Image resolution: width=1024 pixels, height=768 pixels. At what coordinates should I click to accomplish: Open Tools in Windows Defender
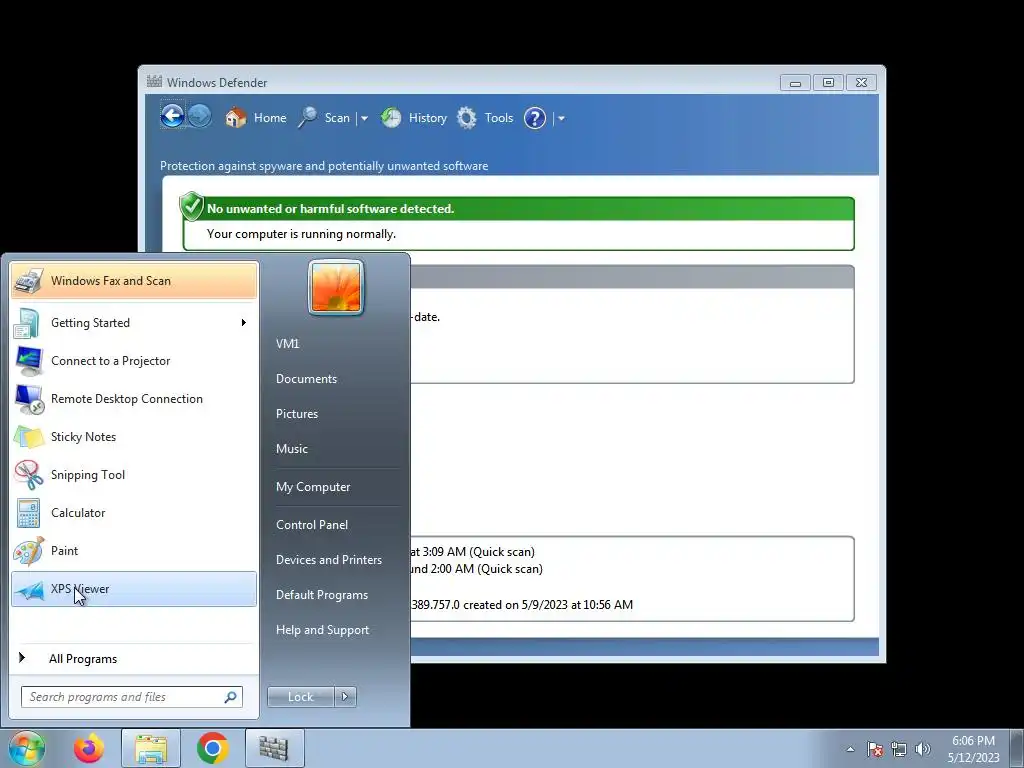485,118
